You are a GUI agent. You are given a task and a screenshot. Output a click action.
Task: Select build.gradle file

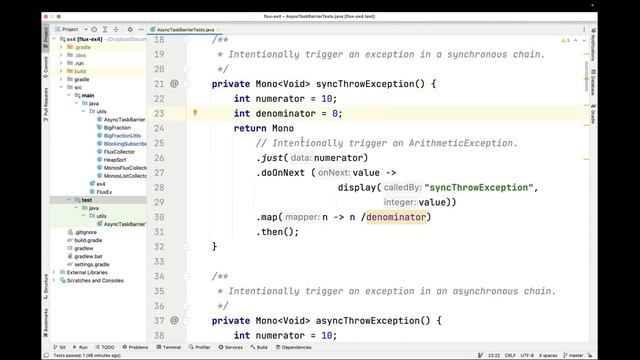click(x=84, y=240)
